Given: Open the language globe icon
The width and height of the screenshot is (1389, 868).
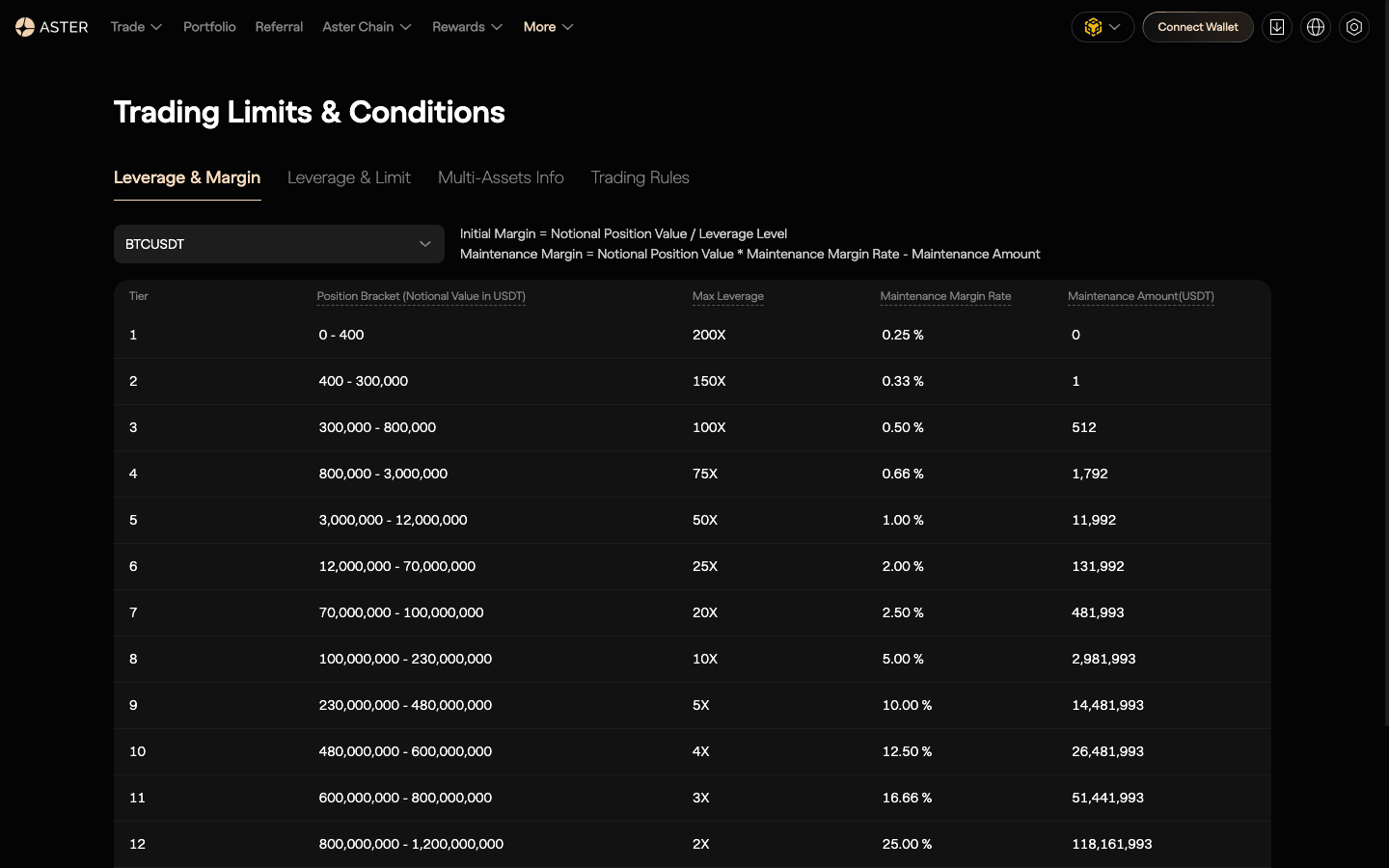Looking at the screenshot, I should (1316, 27).
